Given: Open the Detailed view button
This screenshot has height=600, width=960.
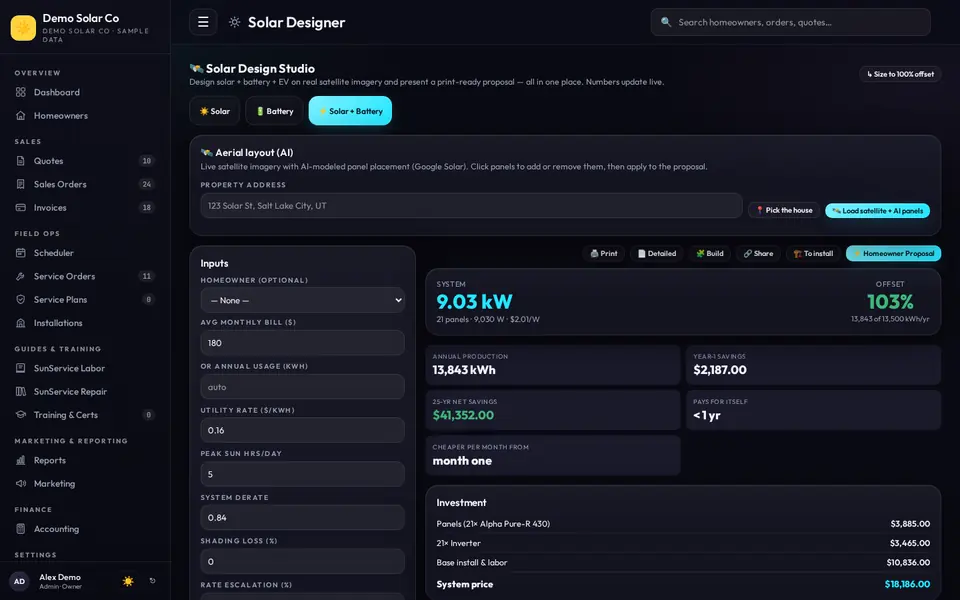Looking at the screenshot, I should point(657,253).
